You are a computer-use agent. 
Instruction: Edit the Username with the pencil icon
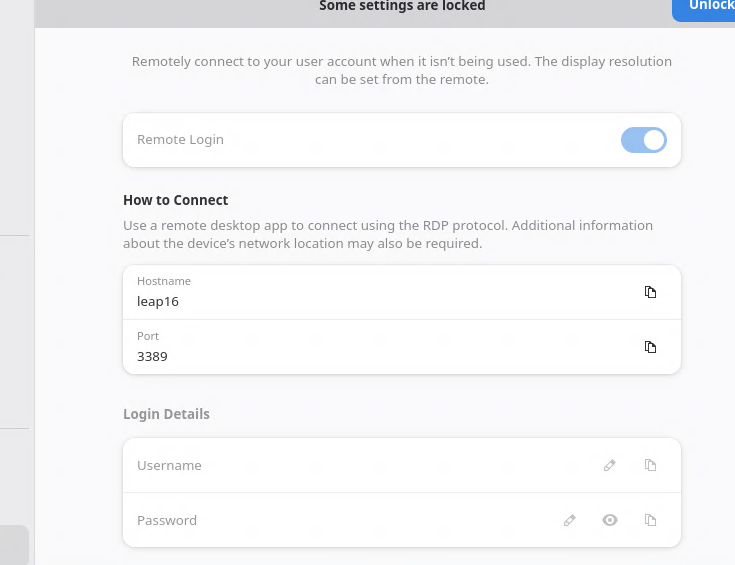coord(610,465)
